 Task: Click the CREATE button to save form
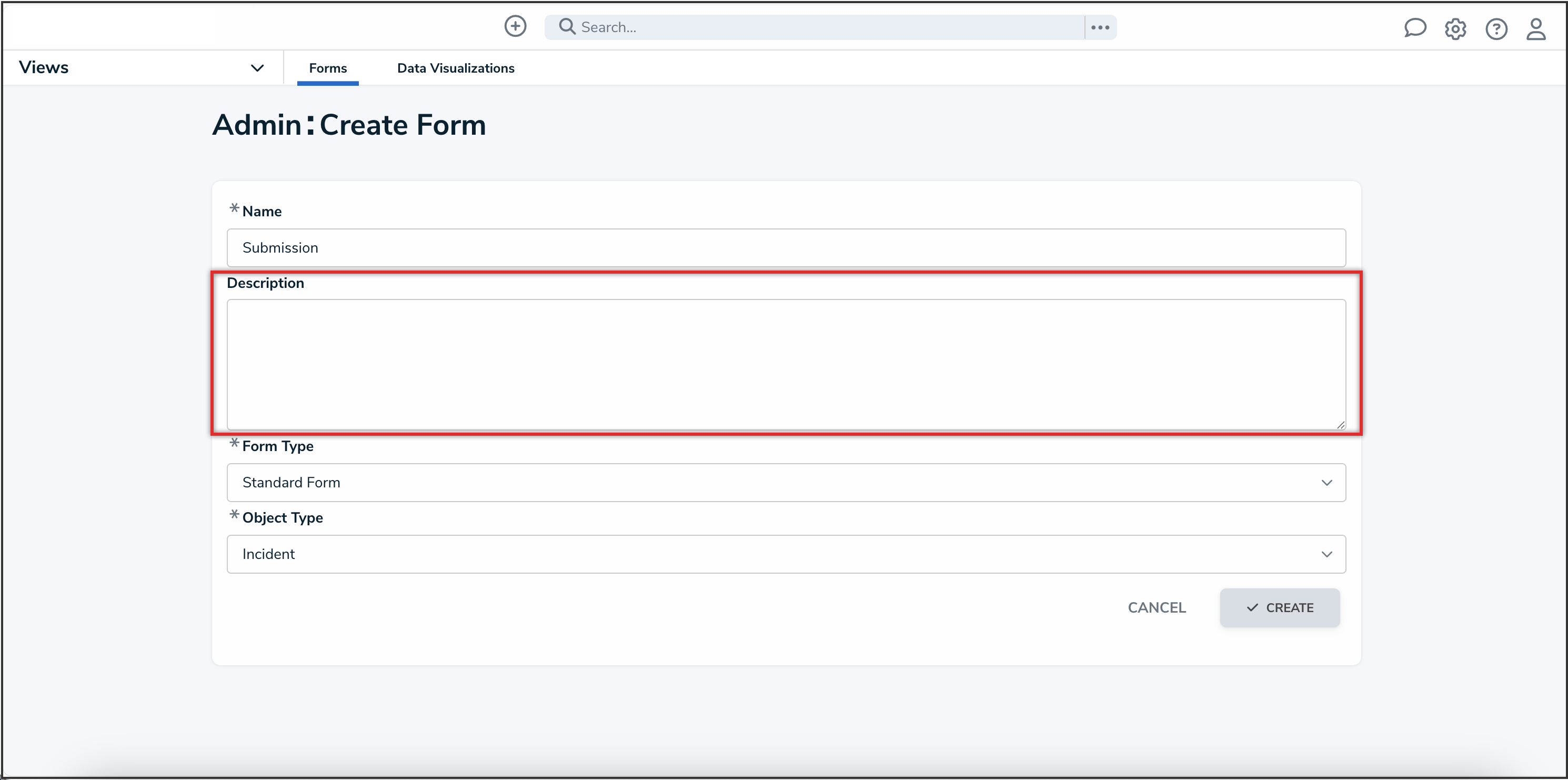point(1280,607)
